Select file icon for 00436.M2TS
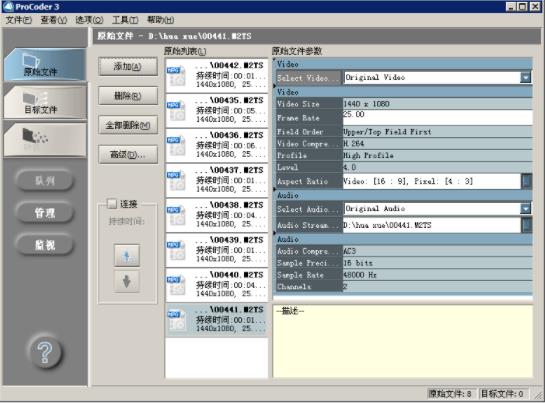This screenshot has height=403, width=545. tap(176, 146)
